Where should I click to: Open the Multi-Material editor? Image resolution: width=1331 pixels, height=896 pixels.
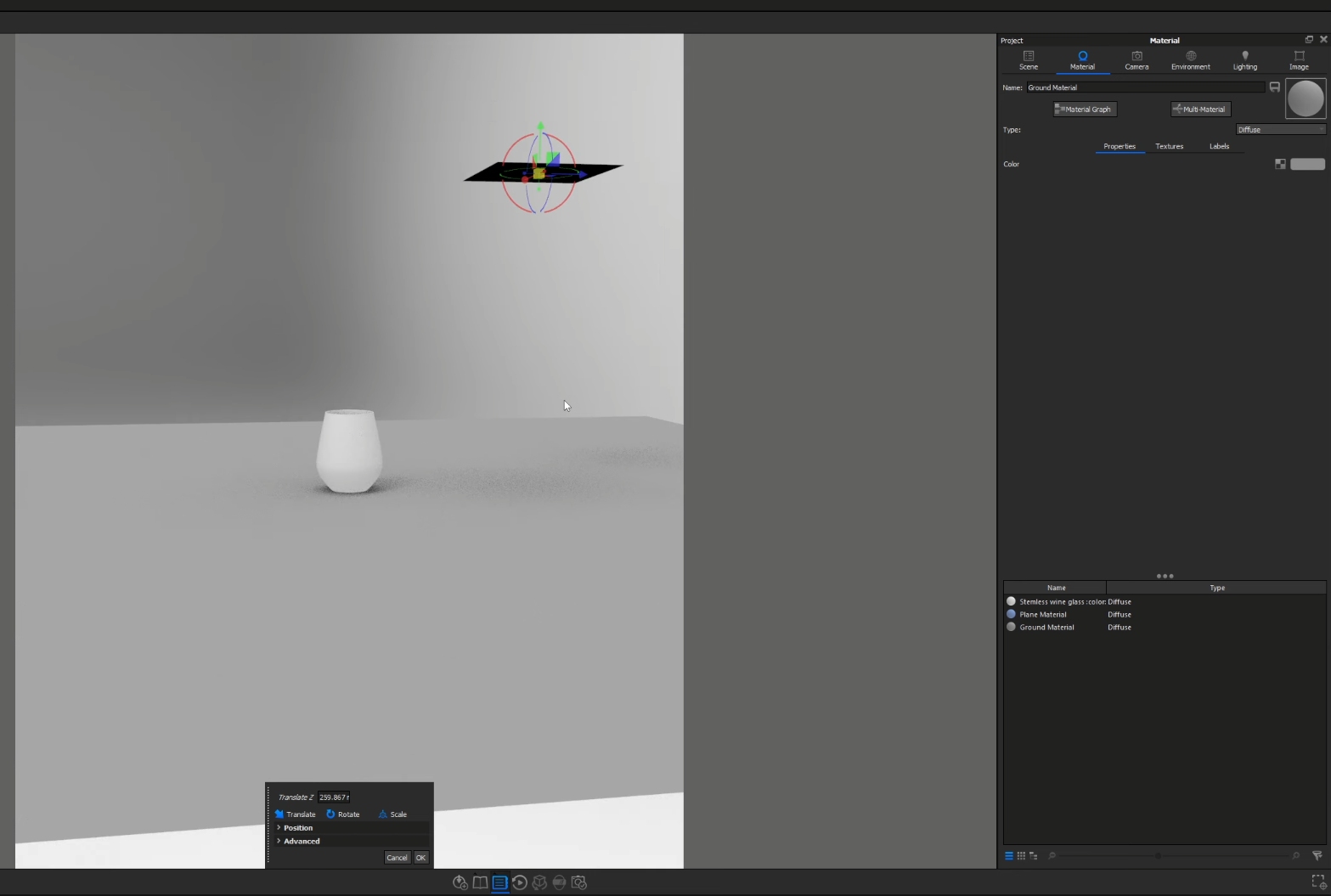(x=1199, y=109)
